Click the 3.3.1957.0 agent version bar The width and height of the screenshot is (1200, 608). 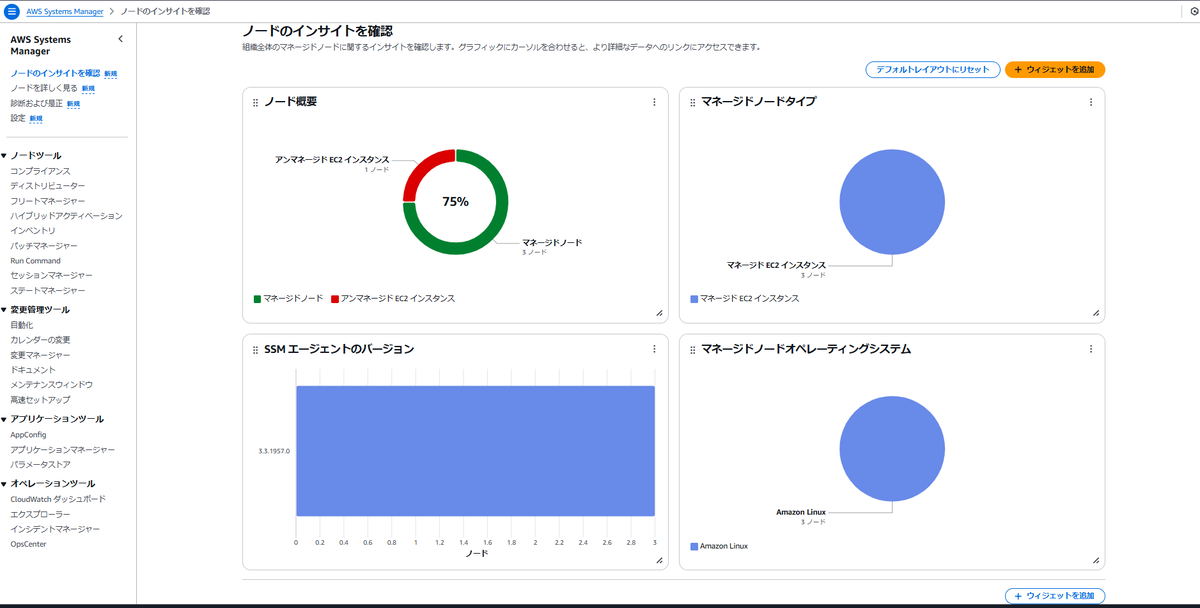click(x=475, y=451)
